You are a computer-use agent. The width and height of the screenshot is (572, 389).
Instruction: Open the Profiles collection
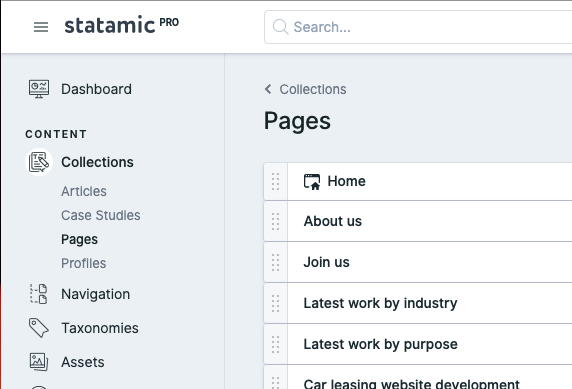[x=84, y=263]
